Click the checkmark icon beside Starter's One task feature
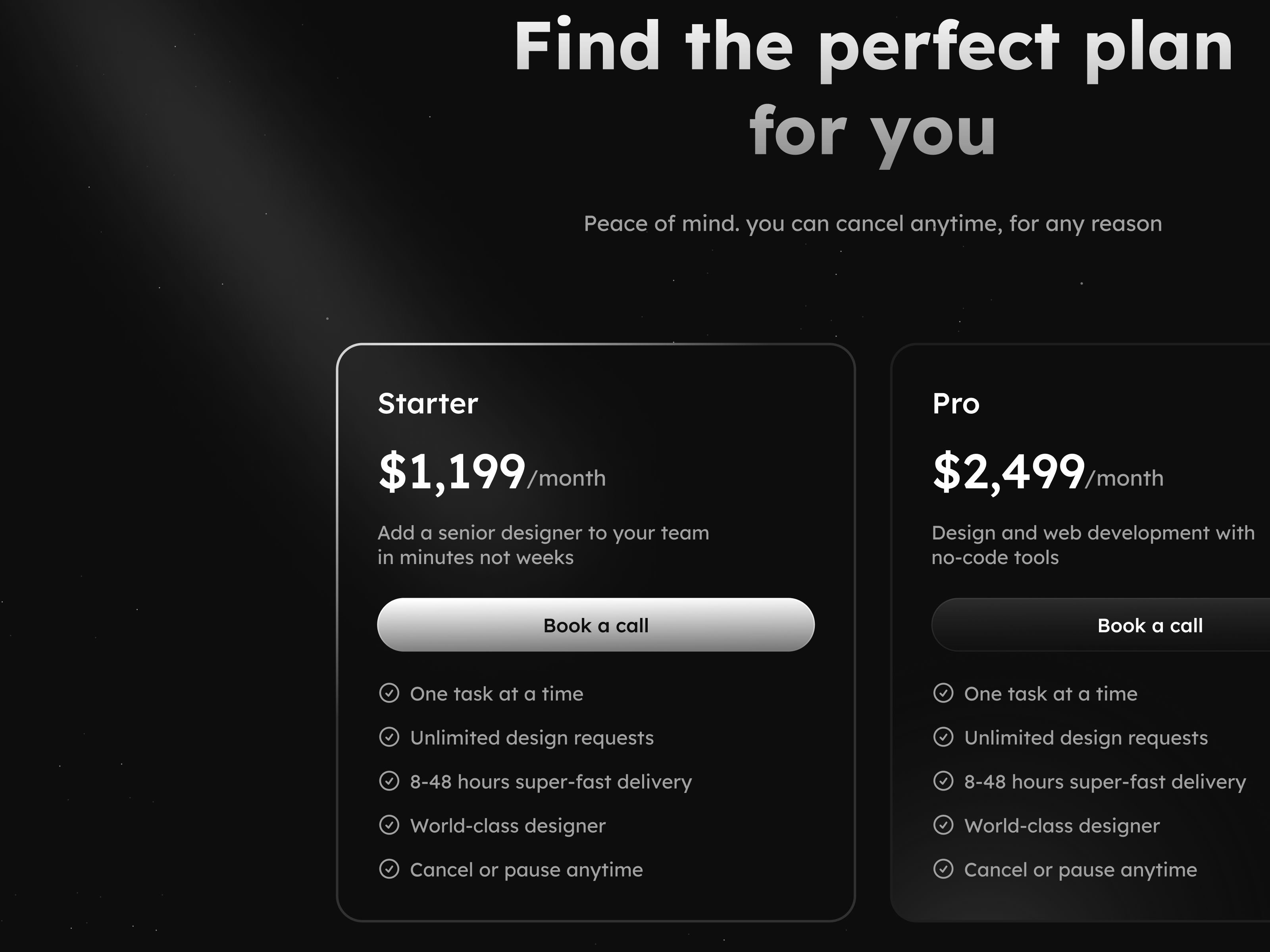Image resolution: width=1270 pixels, height=952 pixels. pos(391,693)
